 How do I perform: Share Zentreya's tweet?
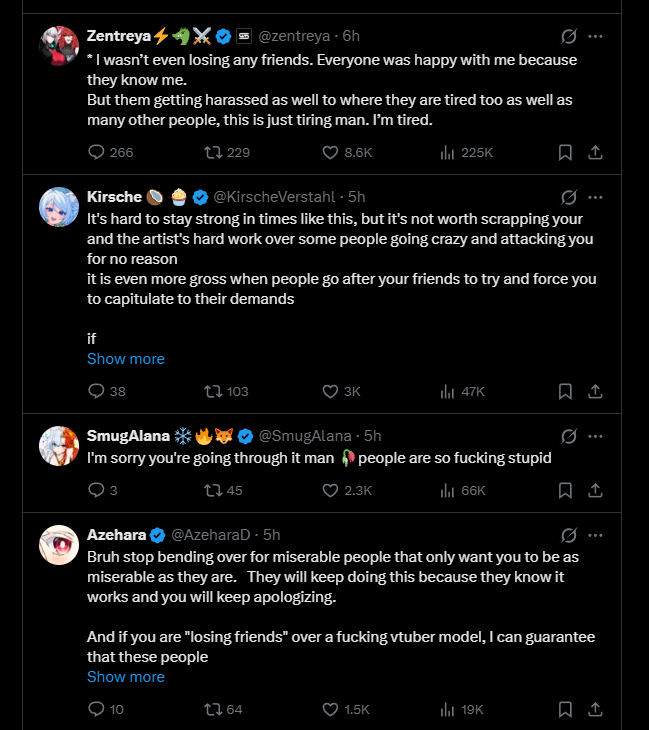[595, 152]
